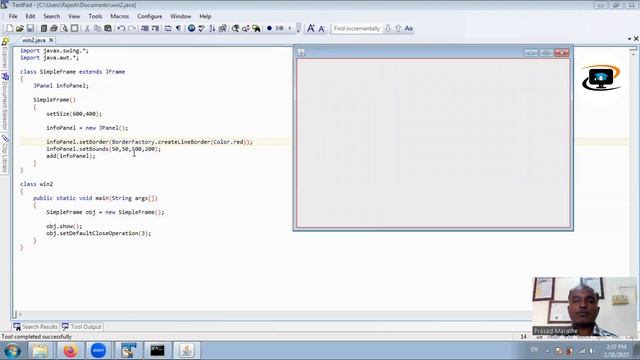Image resolution: width=640 pixels, height=360 pixels.
Task: Create a new document from the toolbar
Action: (9, 29)
